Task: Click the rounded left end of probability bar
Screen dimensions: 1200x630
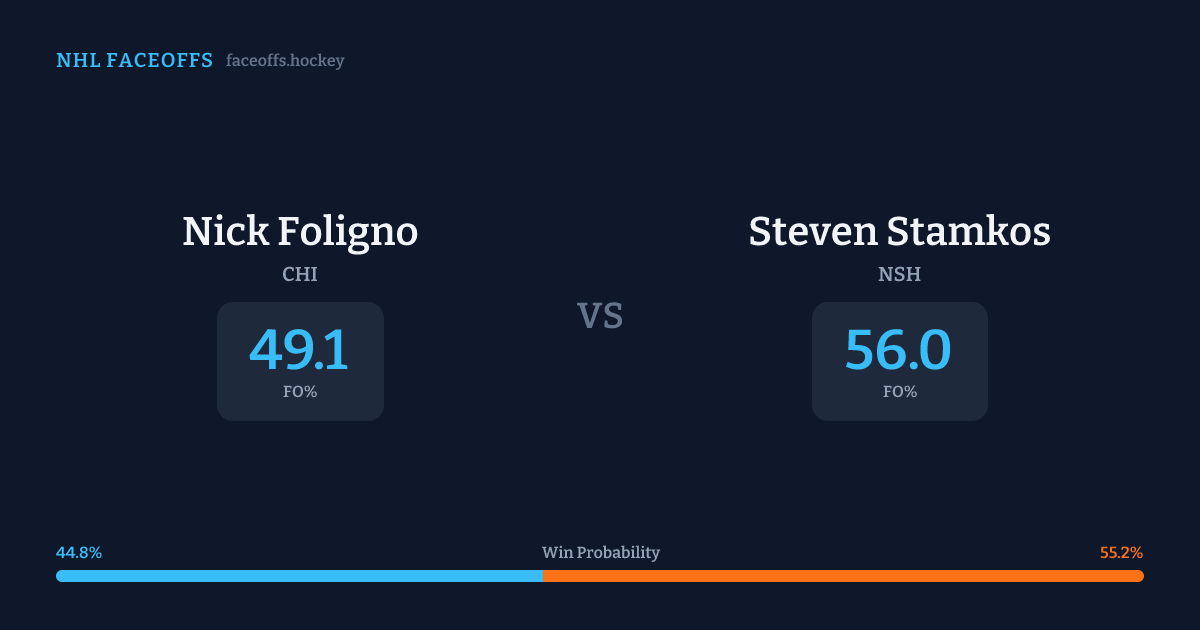Action: (x=60, y=576)
